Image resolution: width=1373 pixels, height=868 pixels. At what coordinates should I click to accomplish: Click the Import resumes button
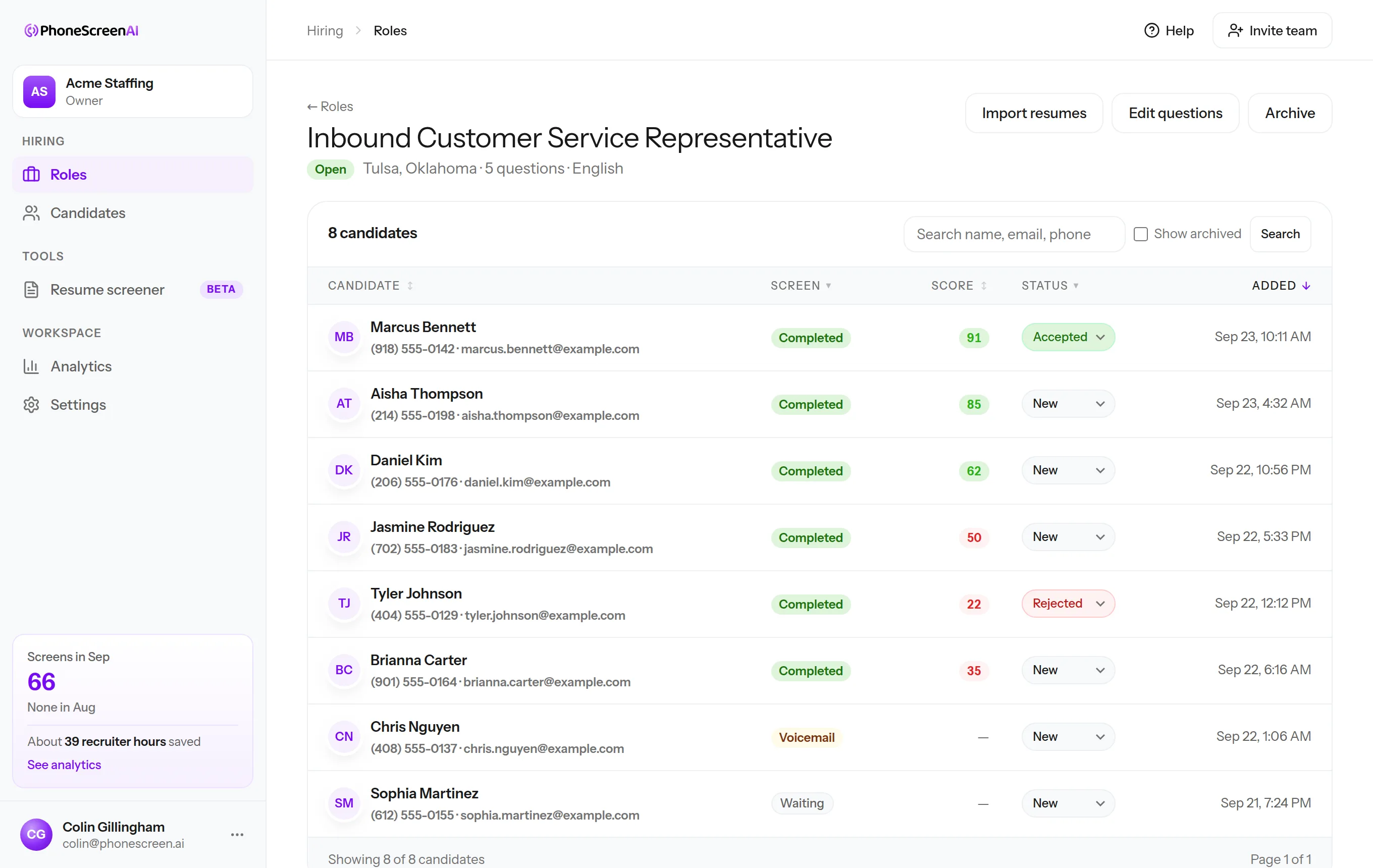point(1034,113)
